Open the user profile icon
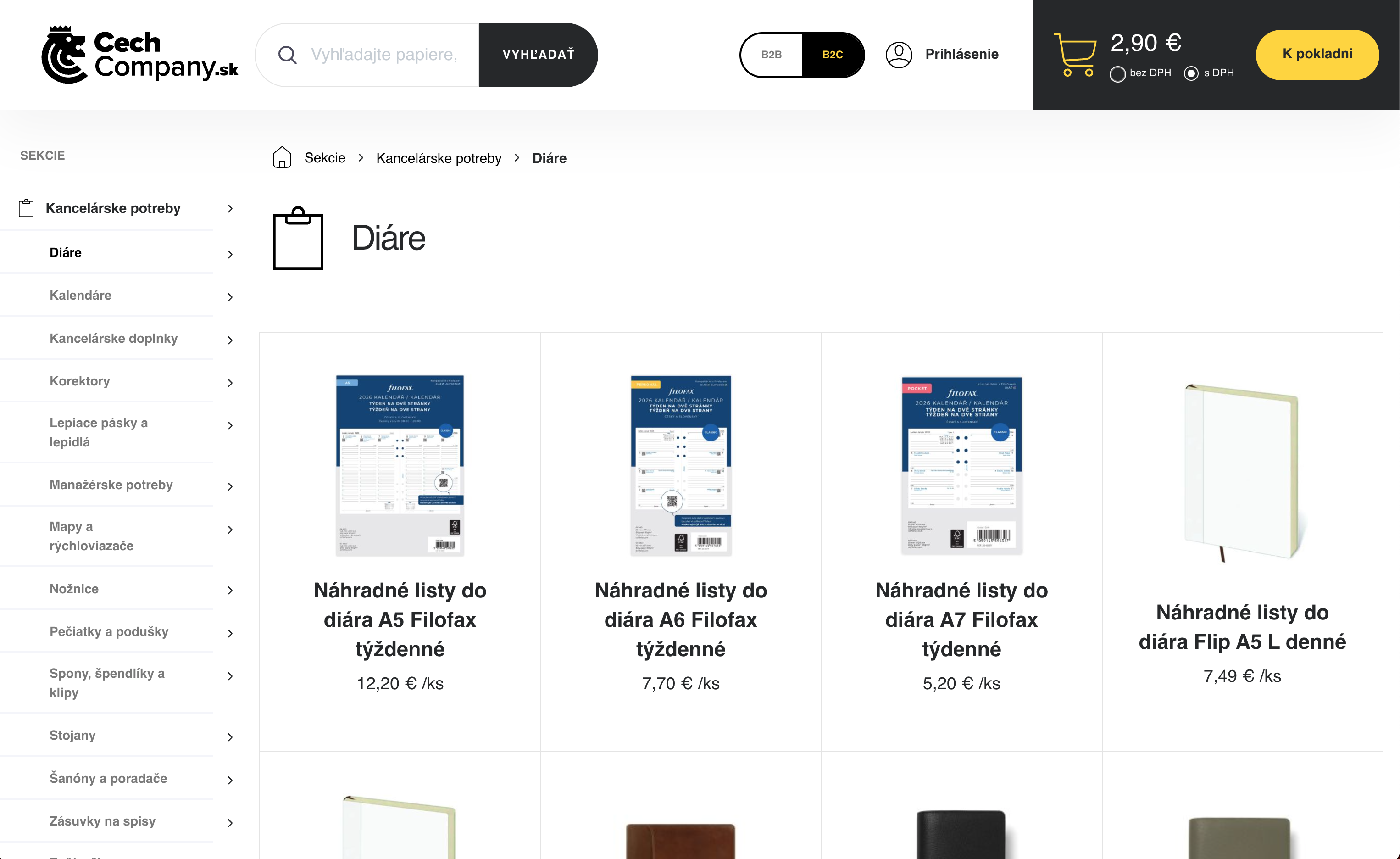 coord(899,55)
